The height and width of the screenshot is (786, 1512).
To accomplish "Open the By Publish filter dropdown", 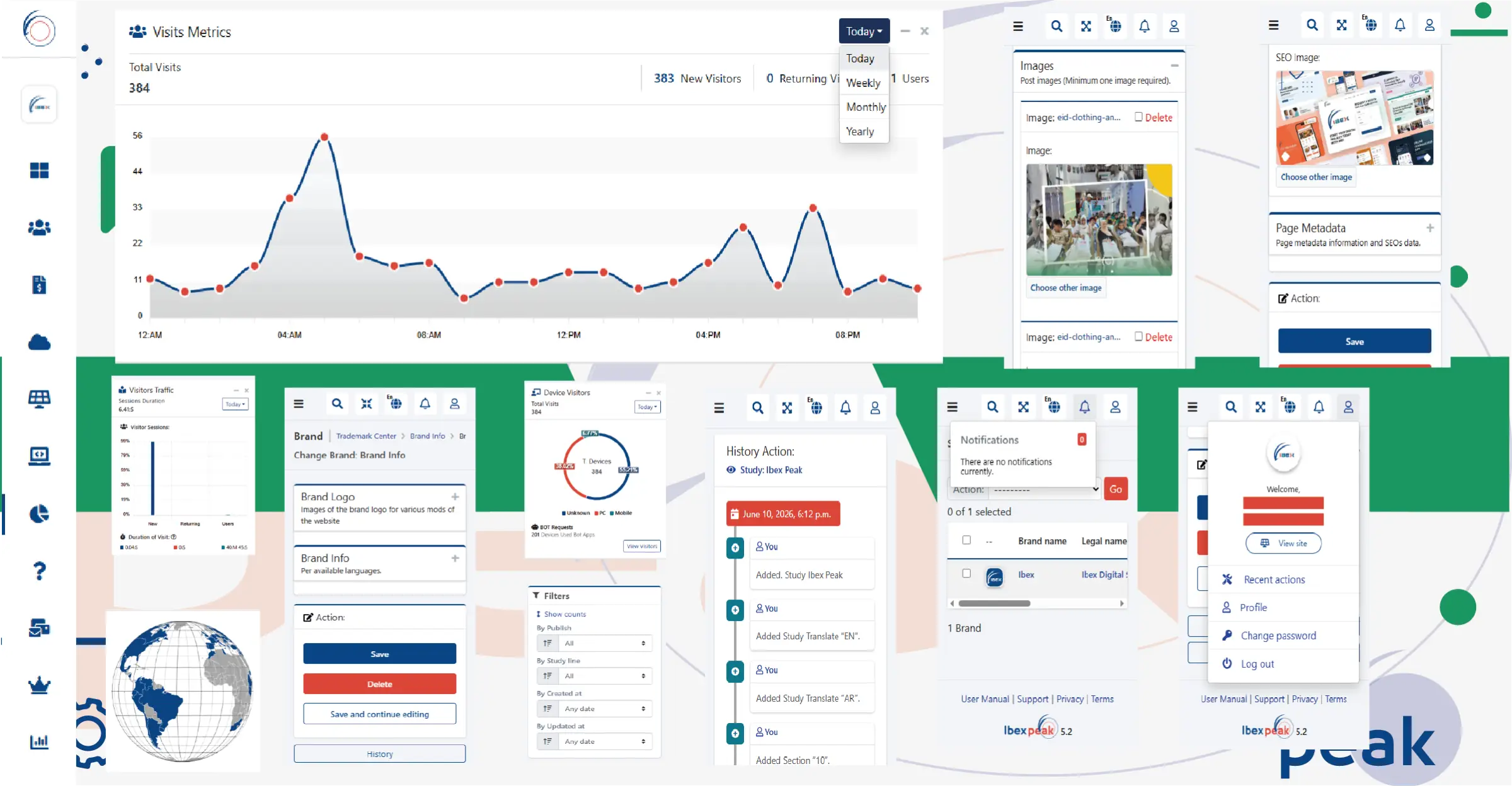I will 594,643.
